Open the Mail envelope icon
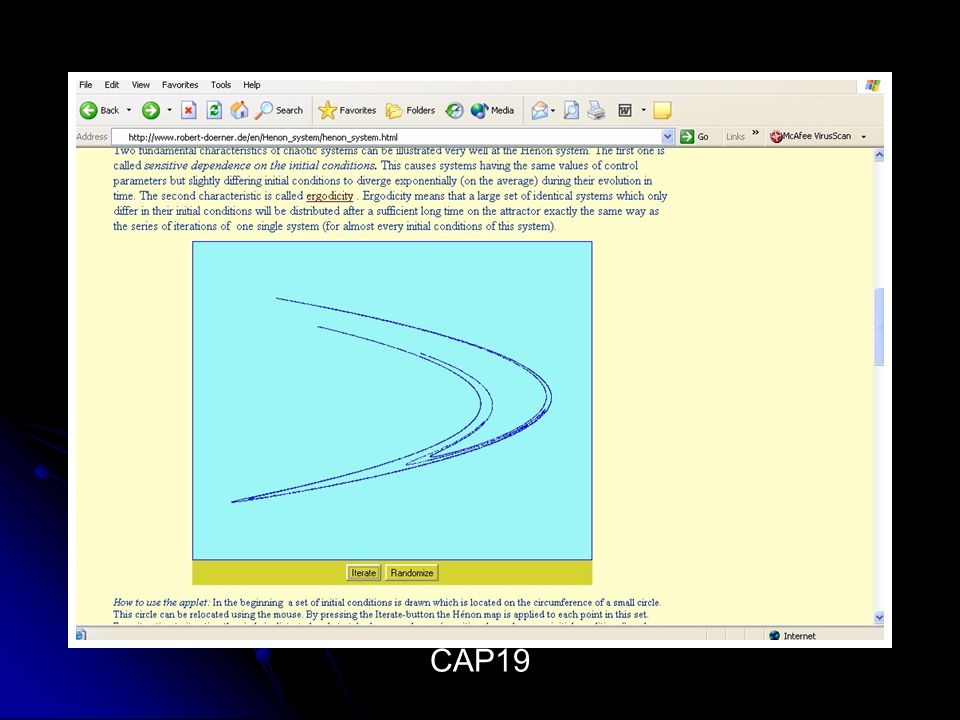 point(539,110)
